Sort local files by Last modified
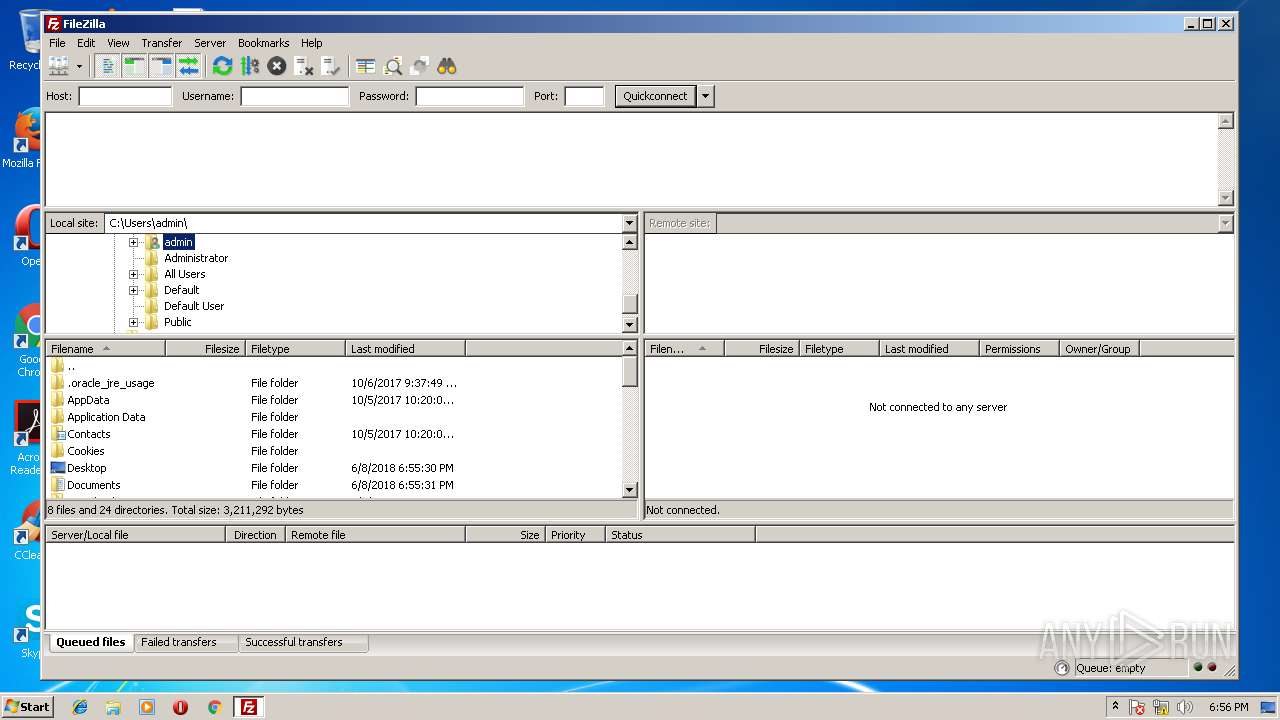The width and height of the screenshot is (1280, 720). pos(405,349)
